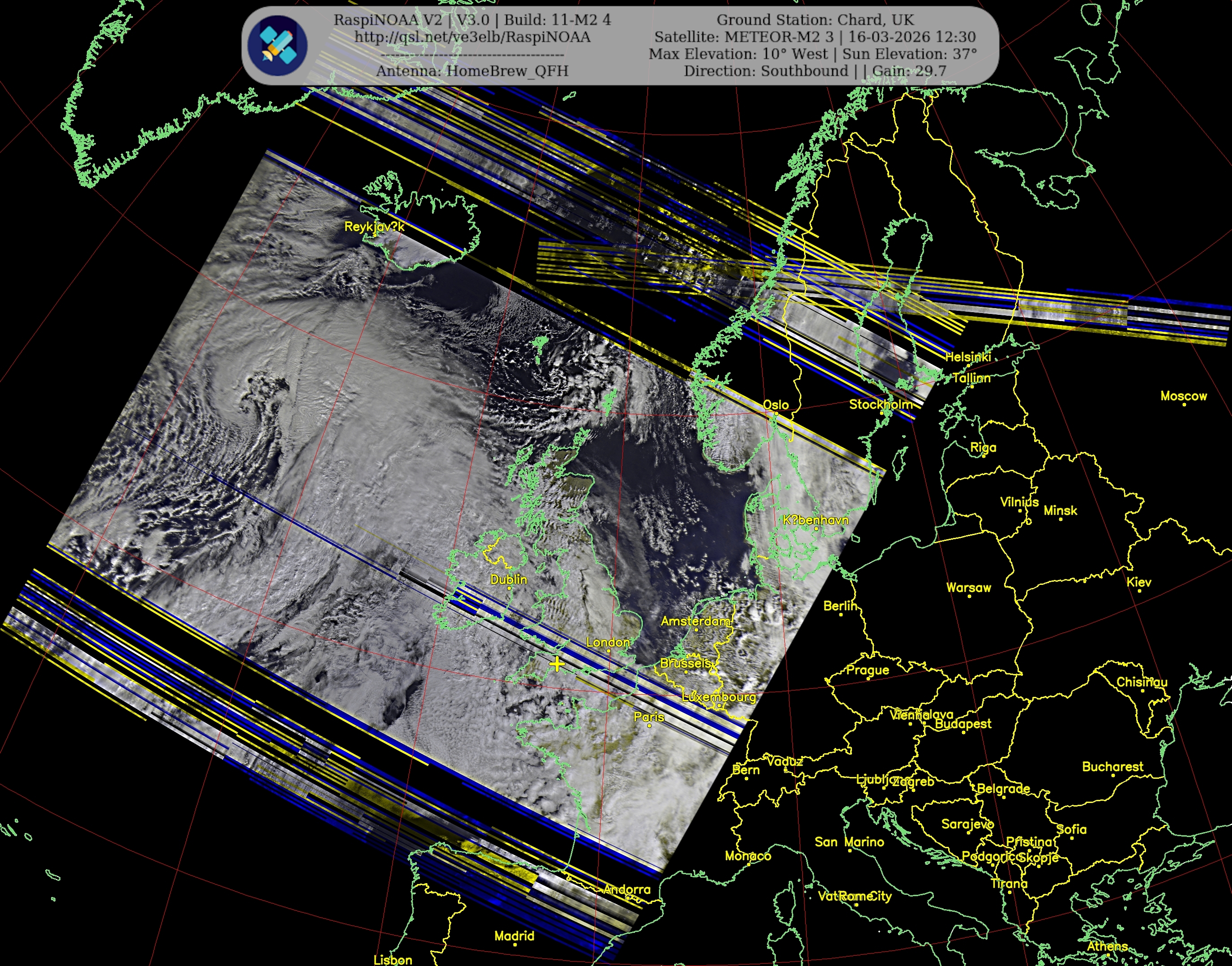The height and width of the screenshot is (966, 1232).
Task: Select the Moscow city label
Action: [1183, 396]
